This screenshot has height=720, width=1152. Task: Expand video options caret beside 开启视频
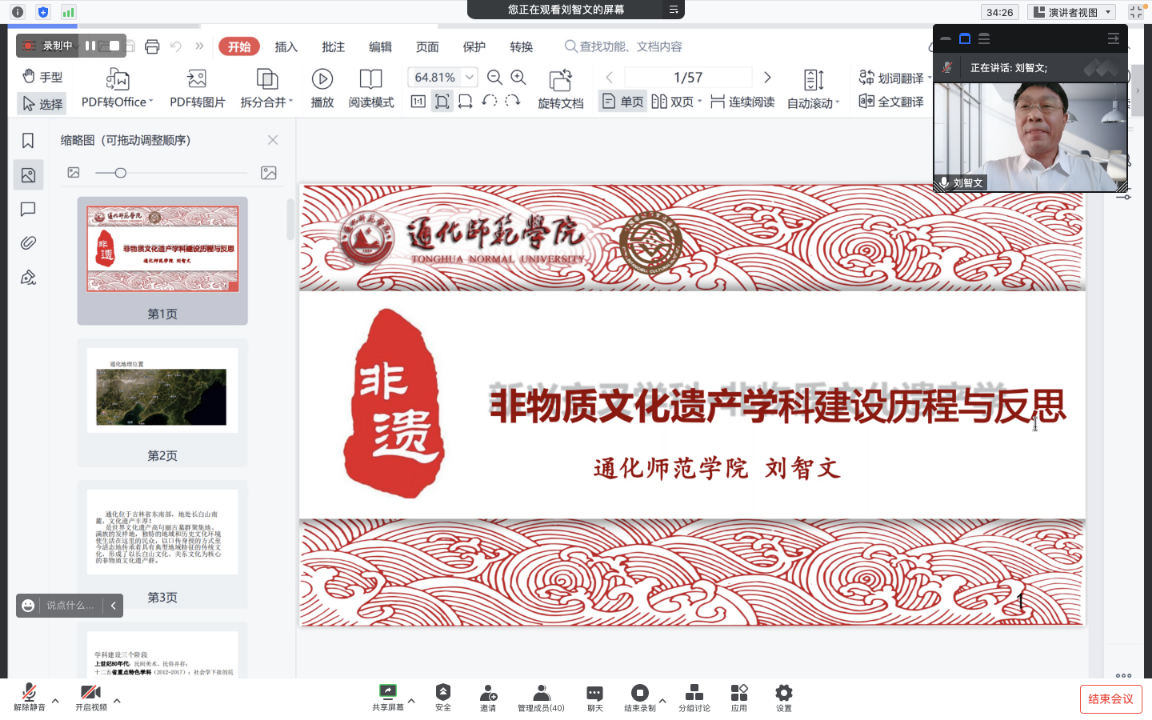[117, 701]
